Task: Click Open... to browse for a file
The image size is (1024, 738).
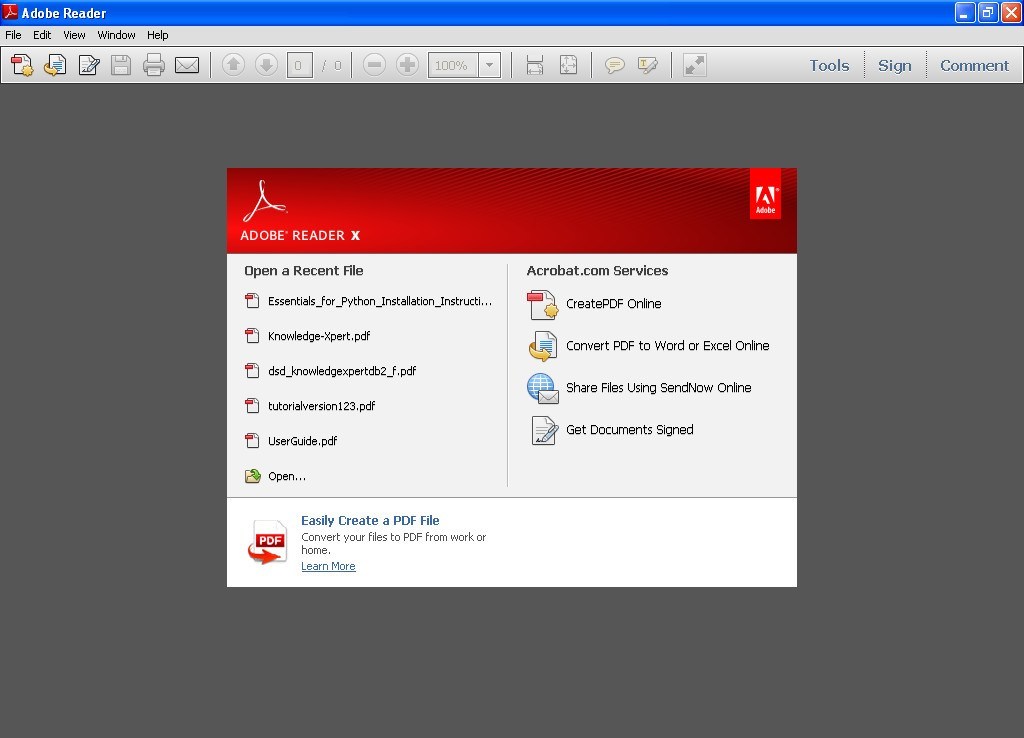Action: [286, 477]
